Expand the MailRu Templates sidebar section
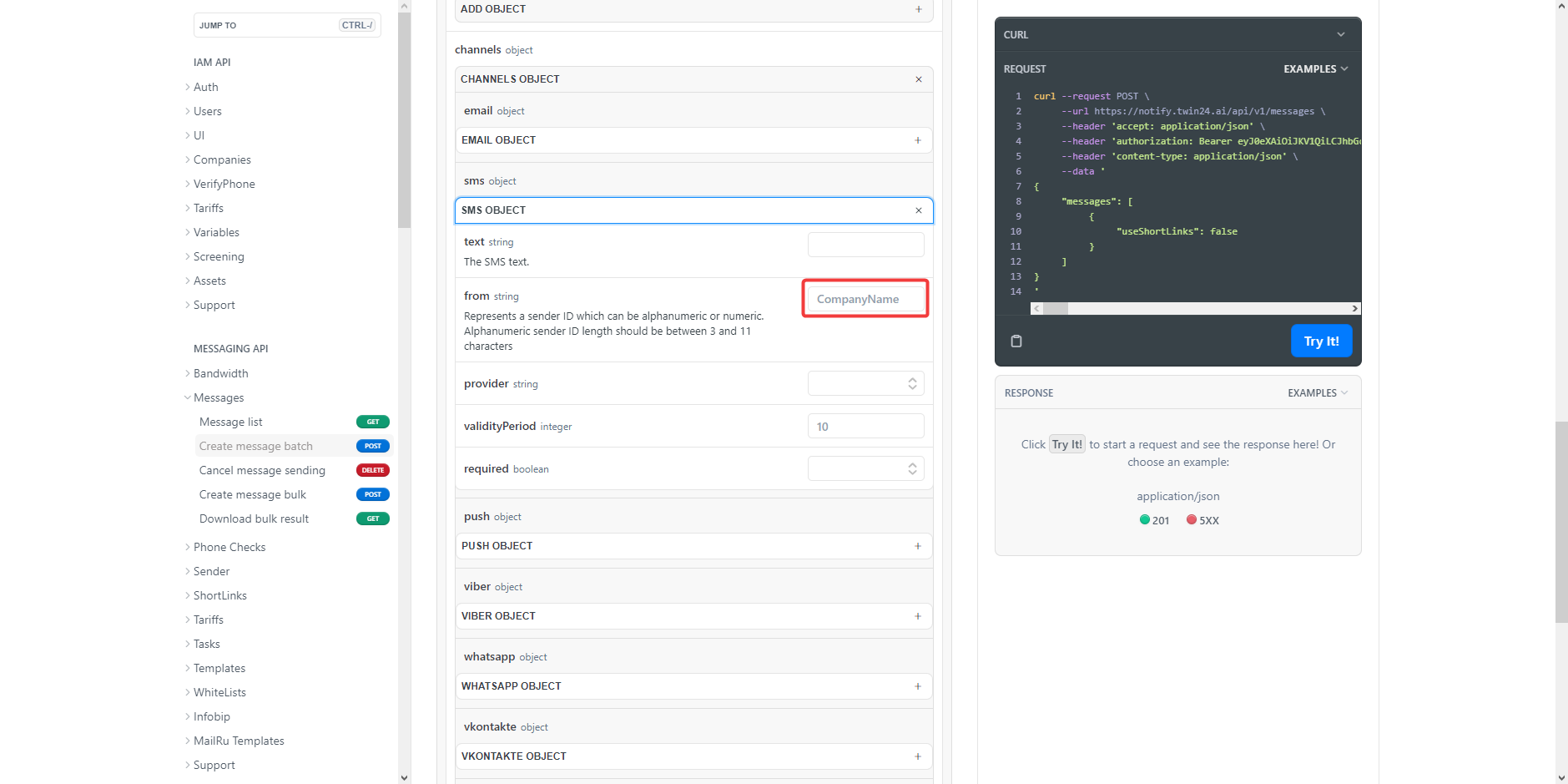1568x784 pixels. (x=239, y=741)
